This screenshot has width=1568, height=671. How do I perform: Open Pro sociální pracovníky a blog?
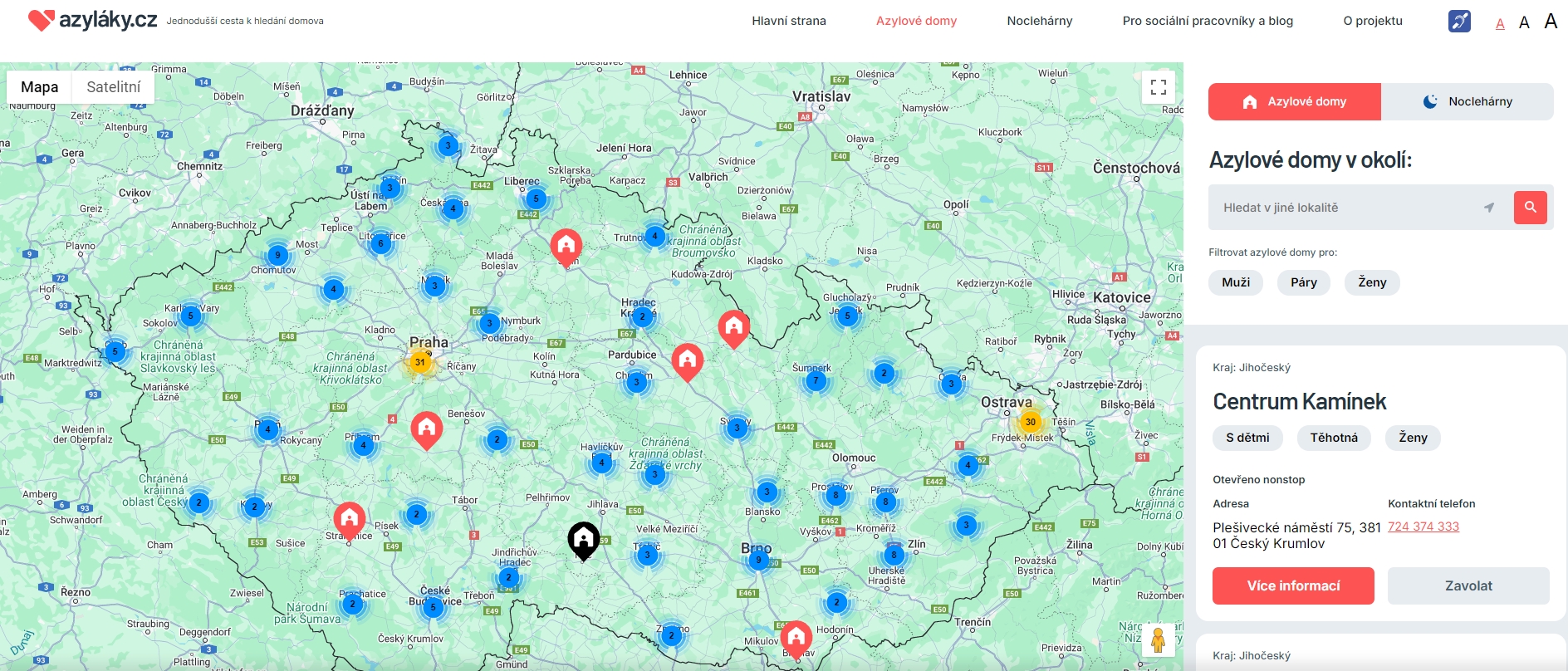coord(1208,21)
